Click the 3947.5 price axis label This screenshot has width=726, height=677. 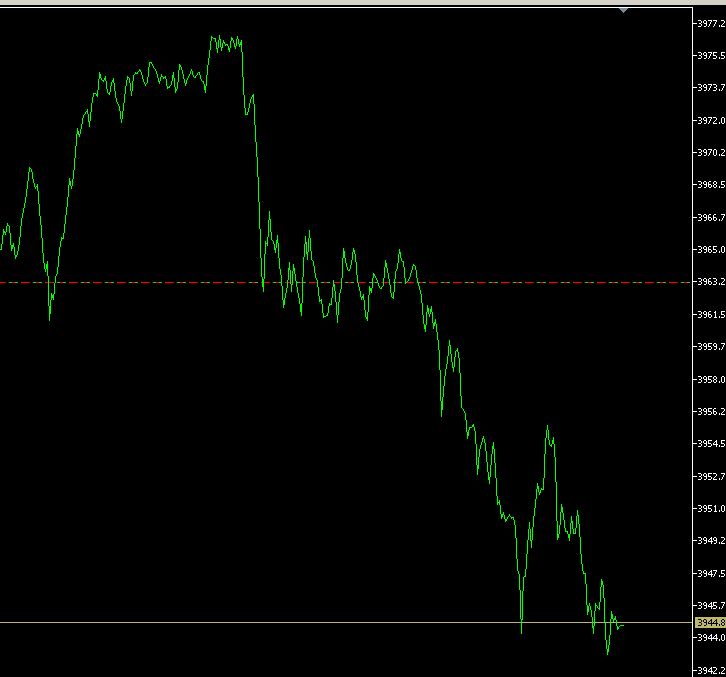click(x=710, y=574)
